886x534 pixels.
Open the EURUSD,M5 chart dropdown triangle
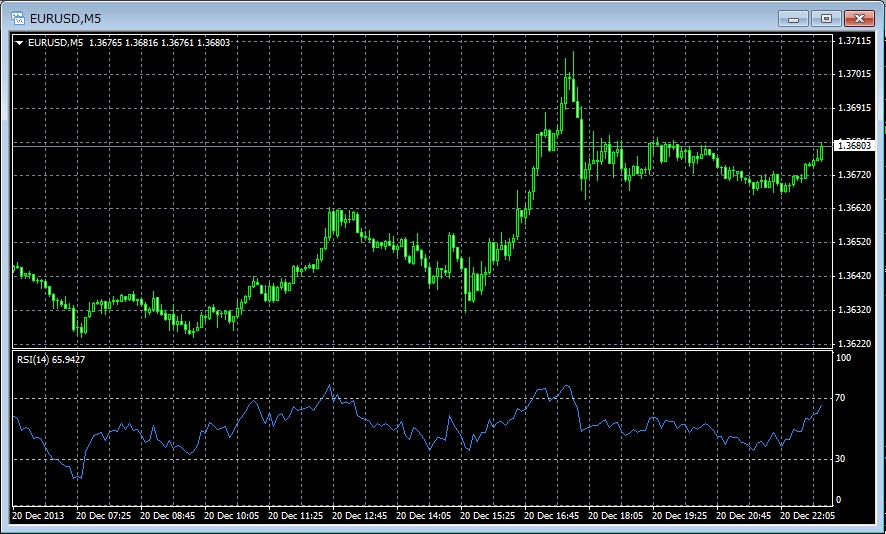click(19, 43)
